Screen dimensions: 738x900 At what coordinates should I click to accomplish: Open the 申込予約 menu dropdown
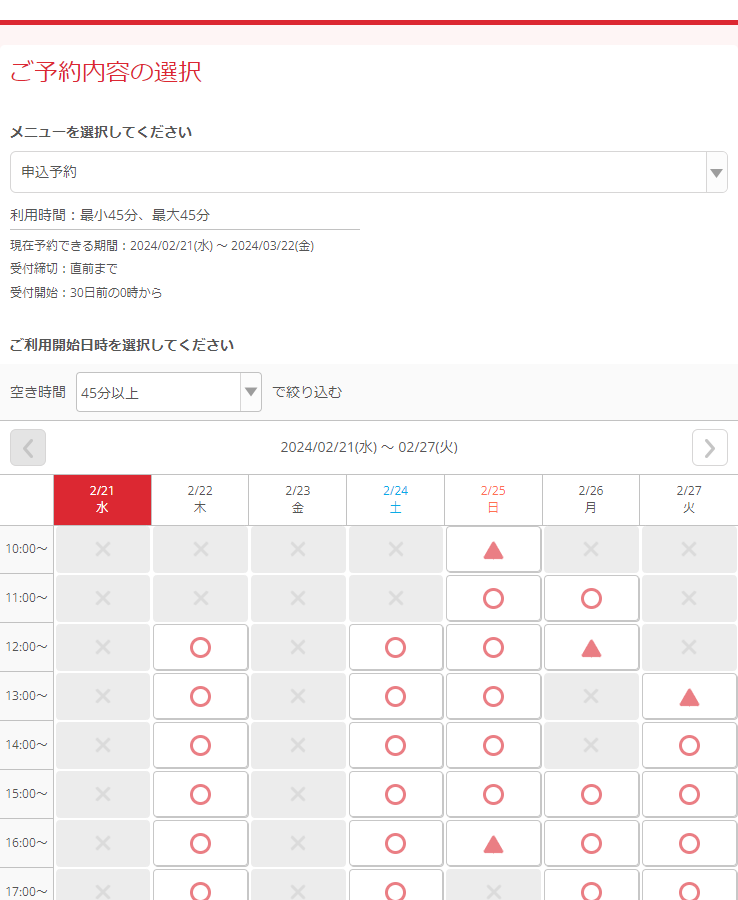pos(358,172)
